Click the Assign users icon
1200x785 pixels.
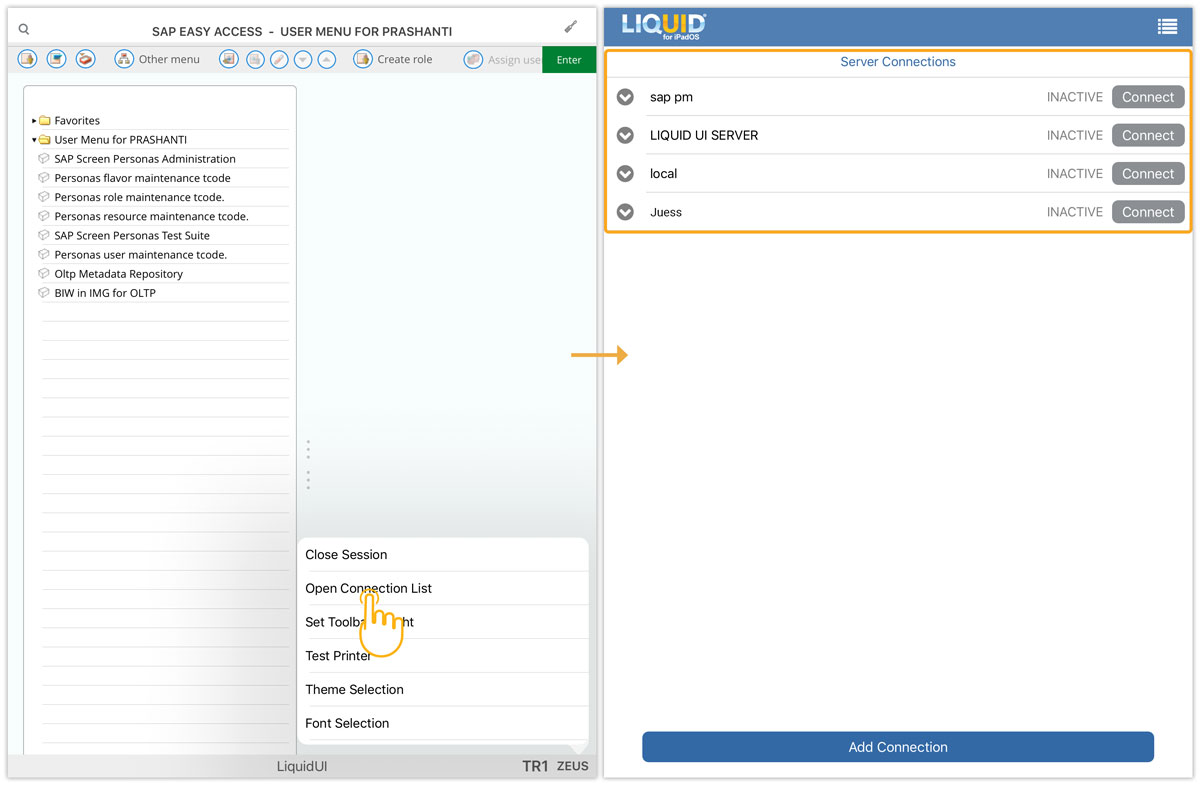473,59
